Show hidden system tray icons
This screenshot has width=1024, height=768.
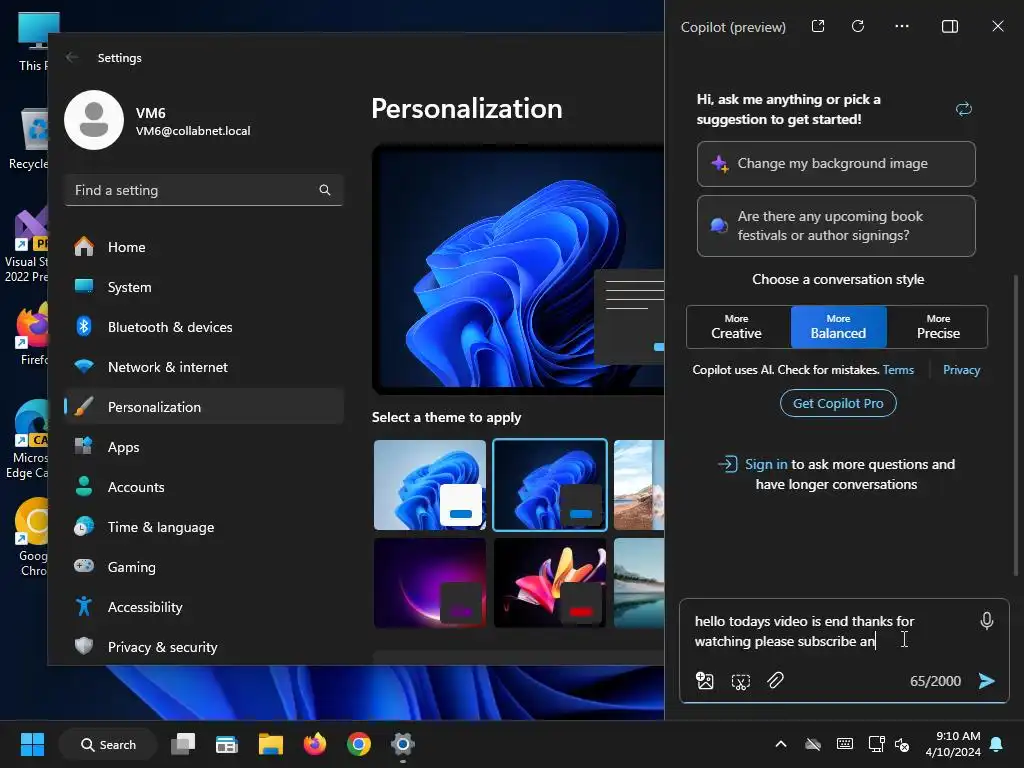coord(780,744)
